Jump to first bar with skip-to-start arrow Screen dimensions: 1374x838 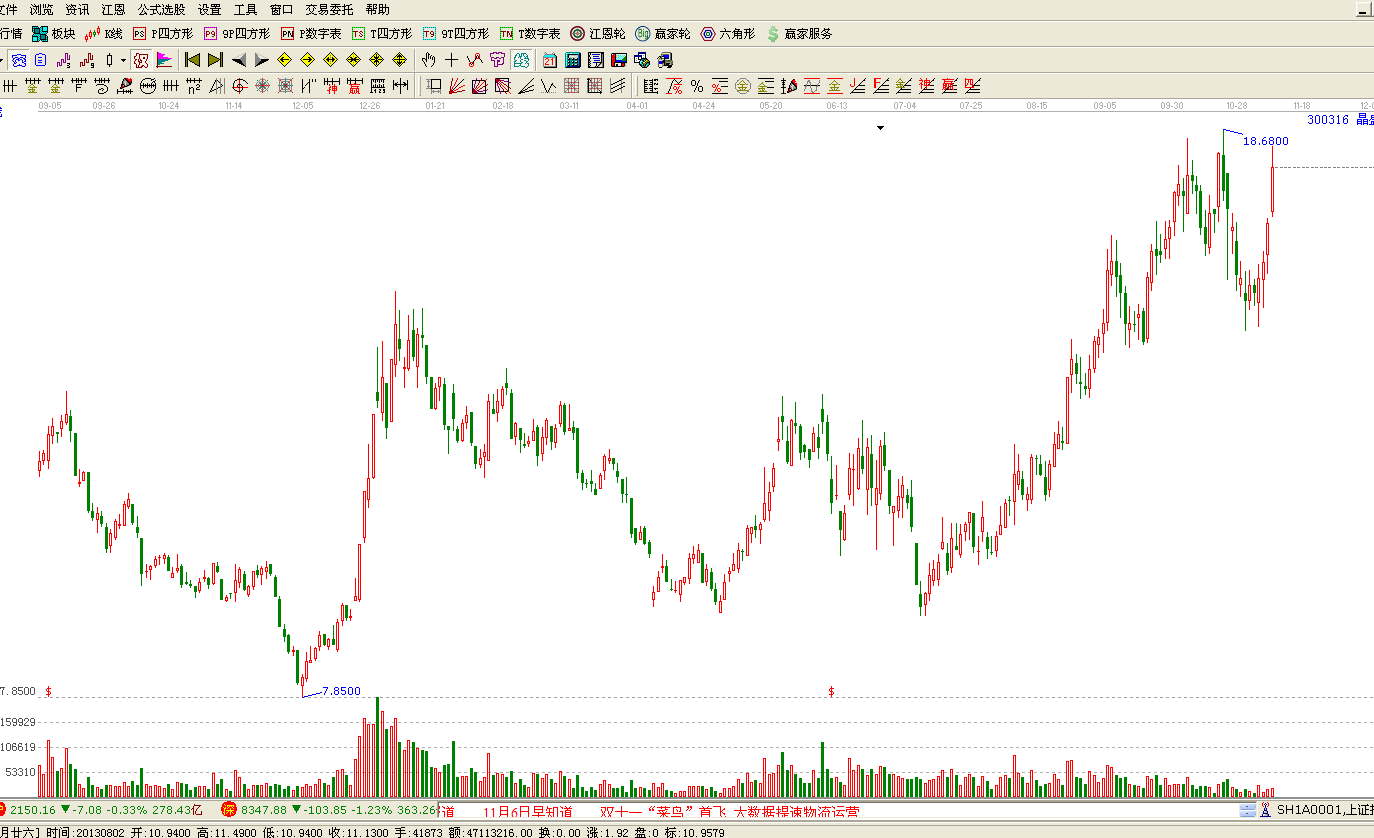tap(193, 60)
